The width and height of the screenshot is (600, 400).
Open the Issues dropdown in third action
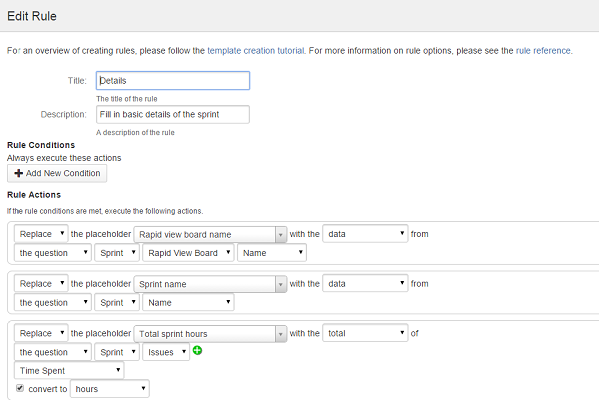165,352
